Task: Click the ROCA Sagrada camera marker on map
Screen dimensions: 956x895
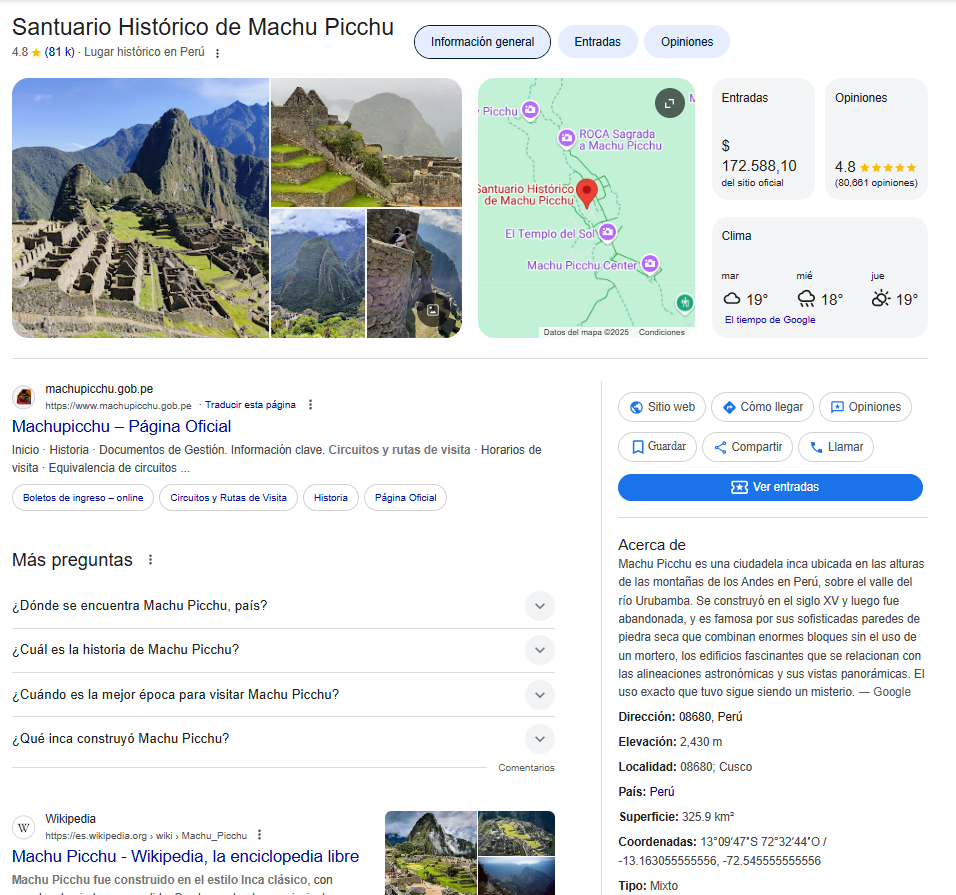Action: click(567, 137)
